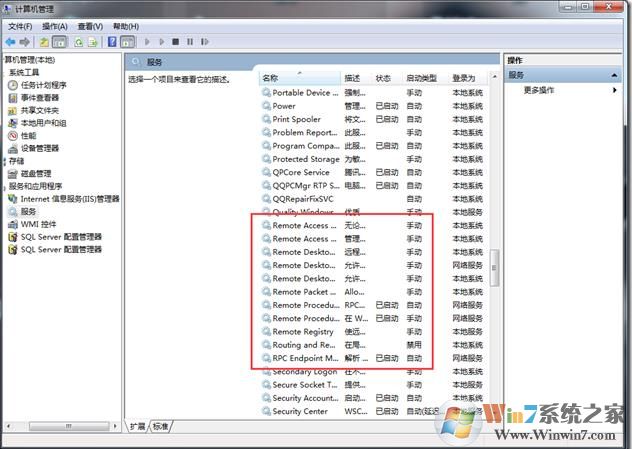This screenshot has height=449, width=632.
Task: Select Security Account... service
Action: point(373,398)
